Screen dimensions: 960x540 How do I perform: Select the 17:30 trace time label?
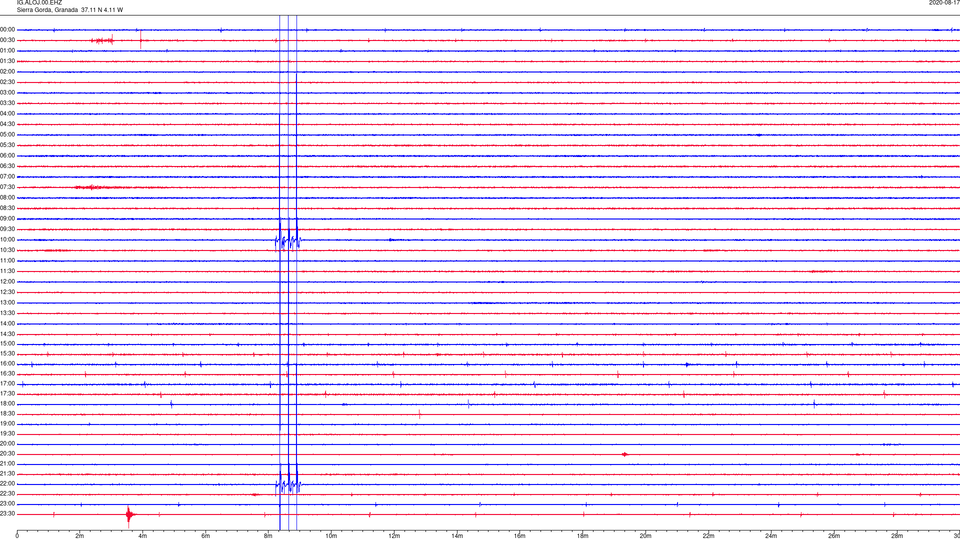(x=7, y=394)
